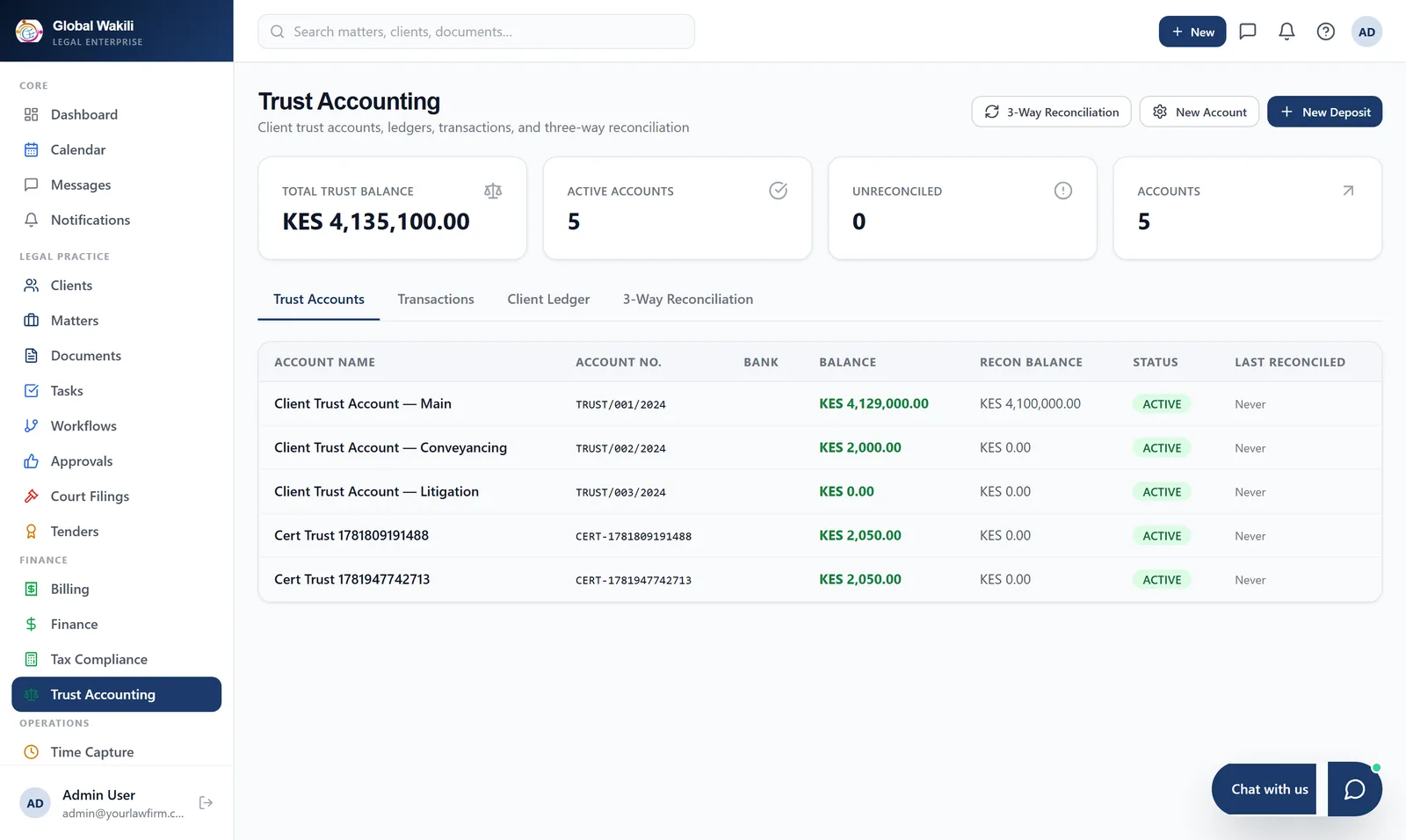The image size is (1406, 840).
Task: Go to Approvals in the sidebar
Action: [116, 461]
